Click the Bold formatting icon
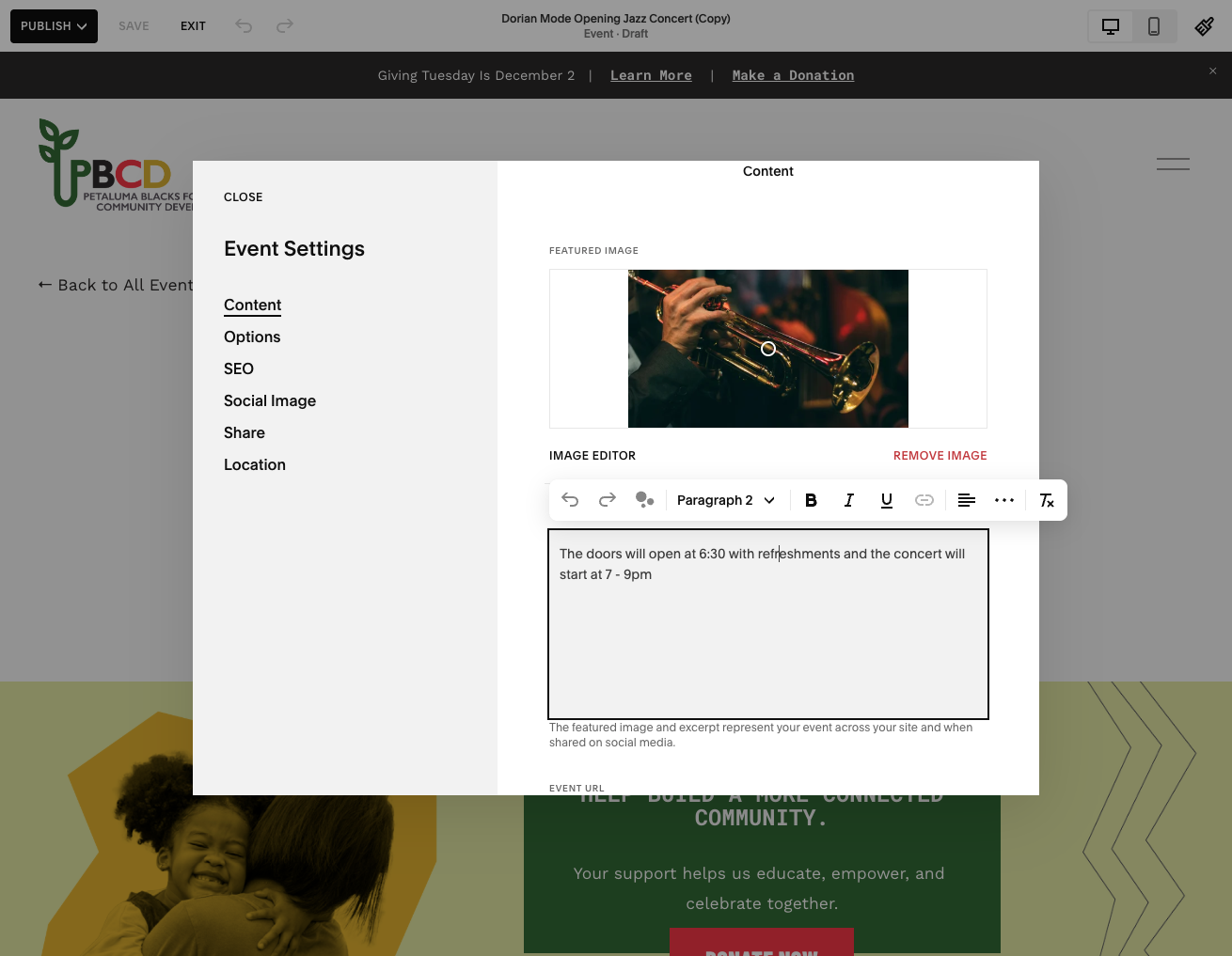1232x956 pixels. [x=811, y=500]
